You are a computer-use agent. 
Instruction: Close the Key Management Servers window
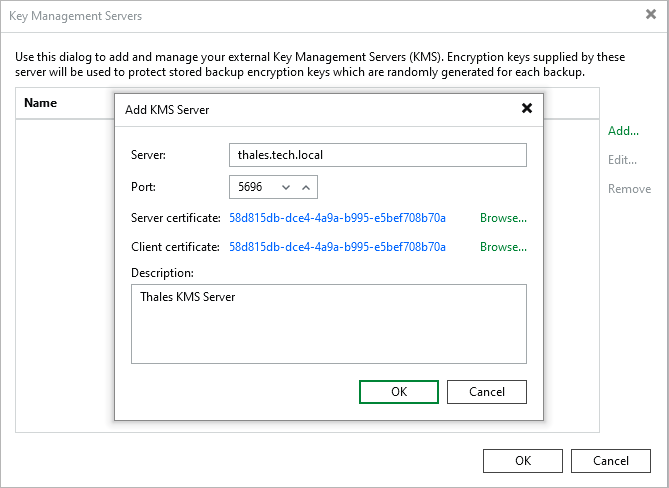tap(651, 15)
